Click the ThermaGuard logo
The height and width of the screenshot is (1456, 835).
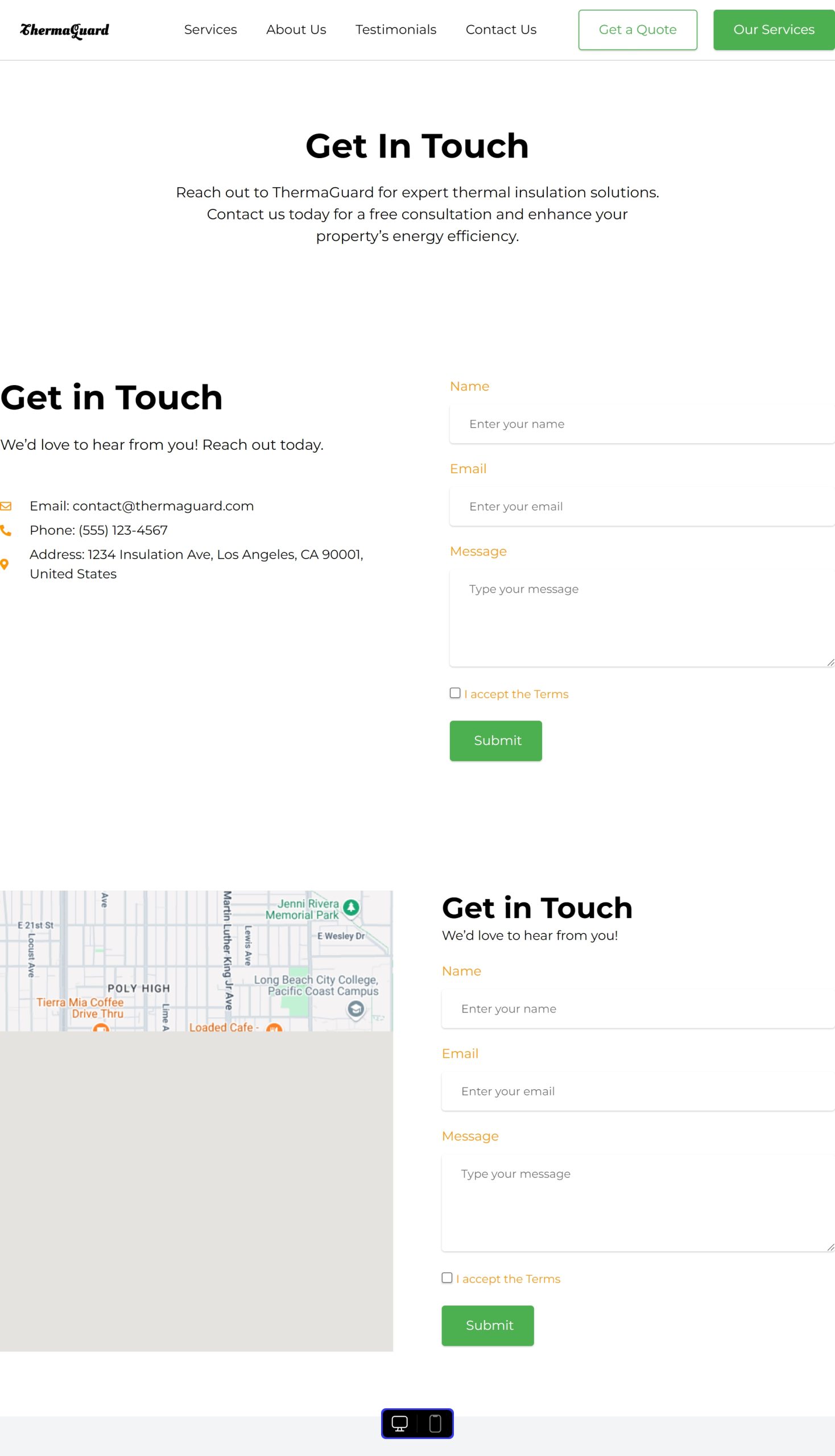tap(65, 30)
